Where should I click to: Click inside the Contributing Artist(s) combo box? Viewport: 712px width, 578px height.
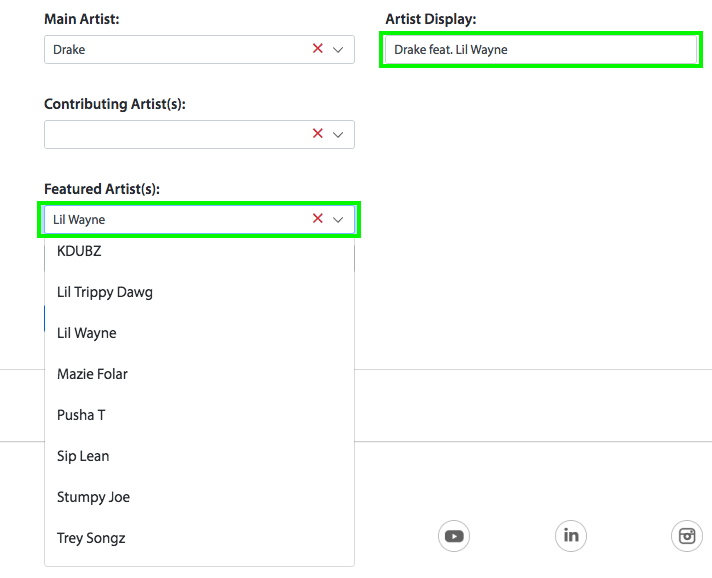pos(199,134)
